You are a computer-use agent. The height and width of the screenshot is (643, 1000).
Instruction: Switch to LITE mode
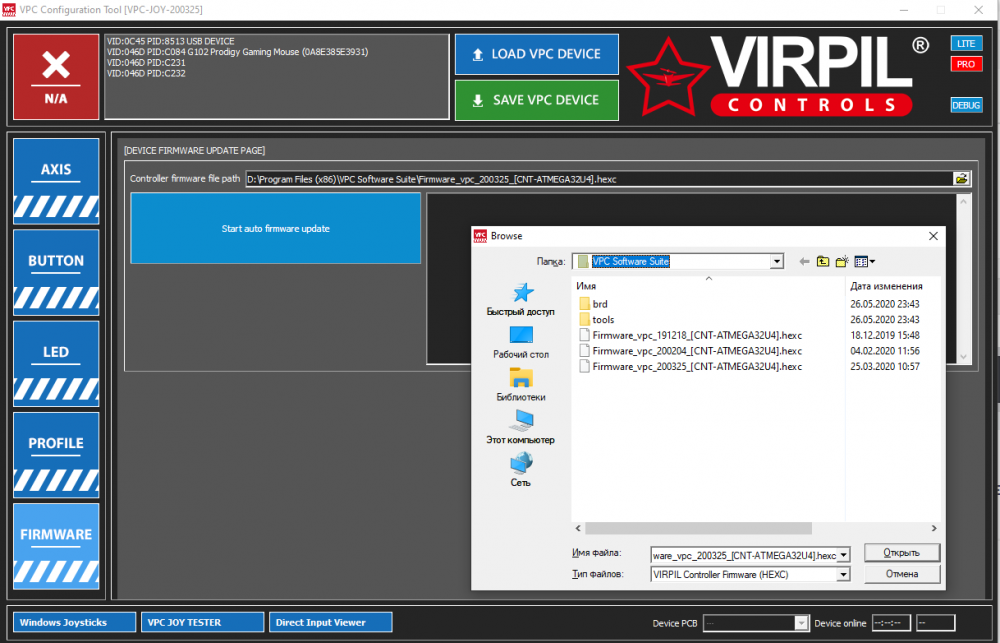point(966,43)
